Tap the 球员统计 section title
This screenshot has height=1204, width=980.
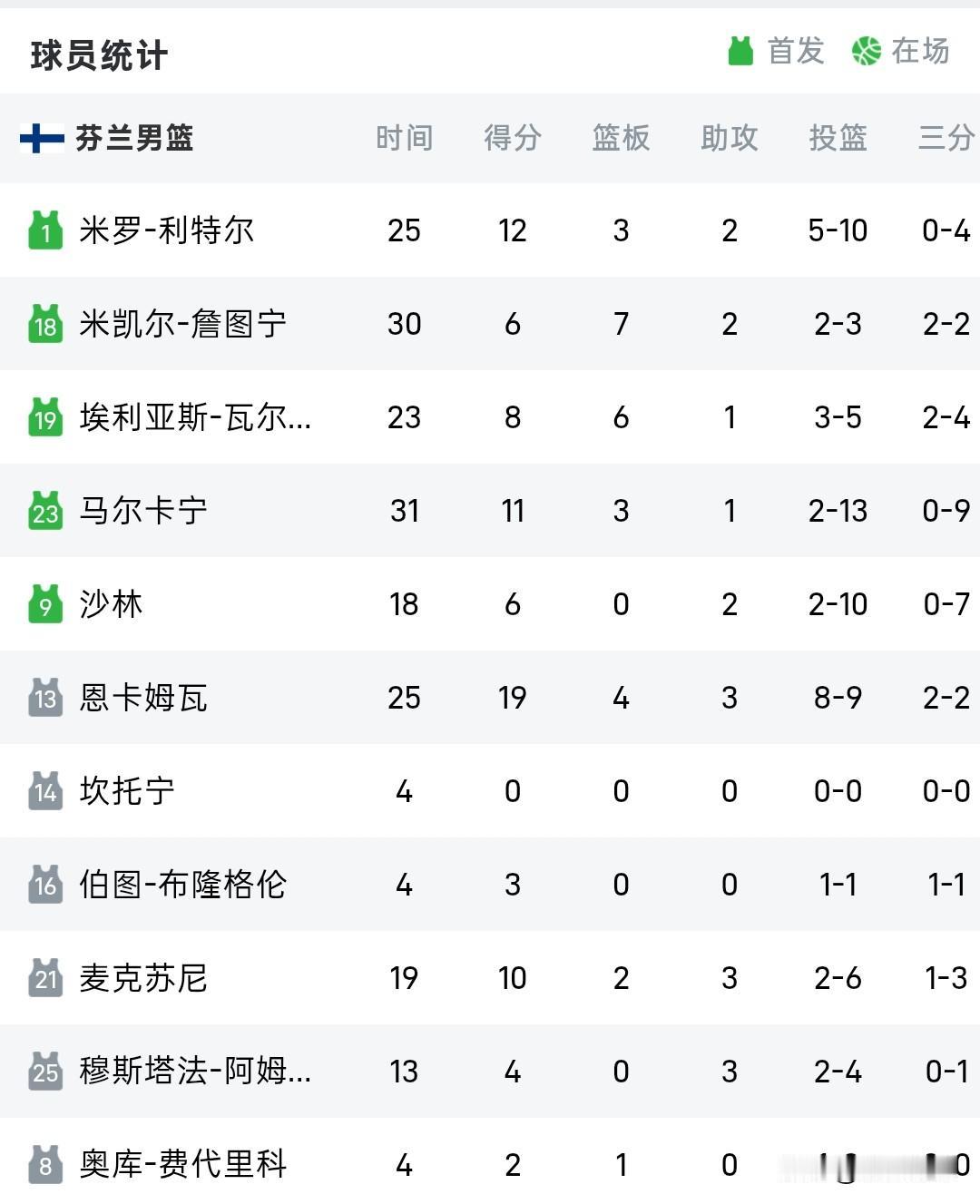[x=99, y=55]
